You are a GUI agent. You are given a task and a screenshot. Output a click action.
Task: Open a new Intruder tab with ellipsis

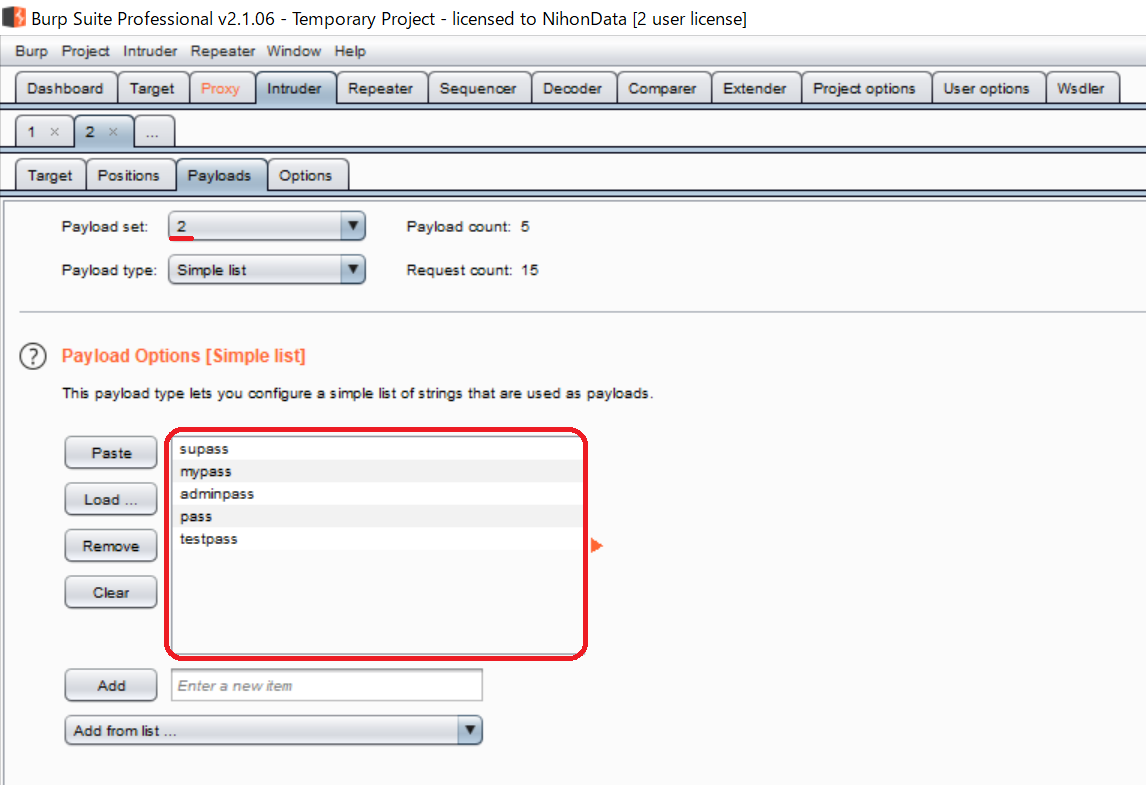153,132
